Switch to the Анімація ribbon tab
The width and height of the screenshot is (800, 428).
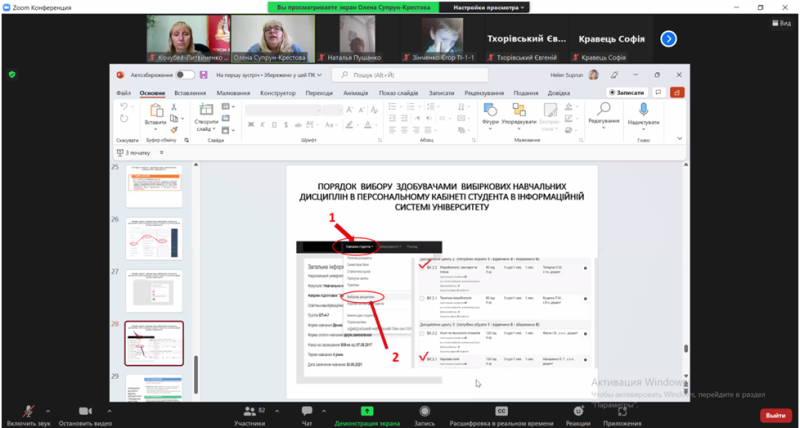(354, 93)
